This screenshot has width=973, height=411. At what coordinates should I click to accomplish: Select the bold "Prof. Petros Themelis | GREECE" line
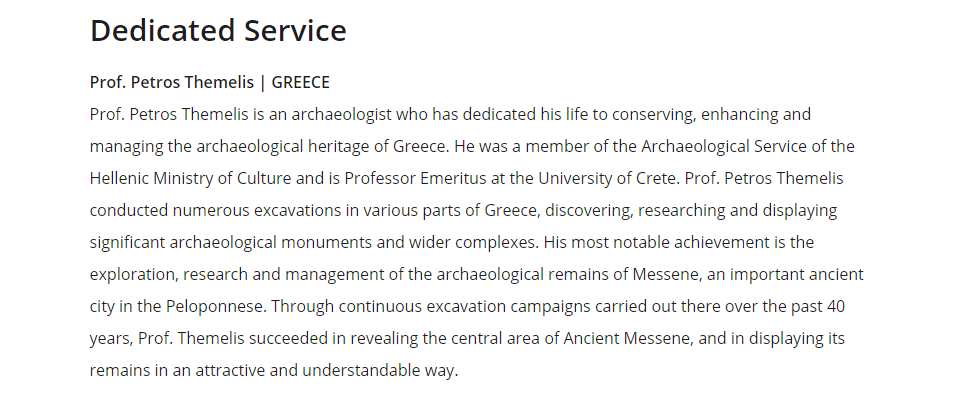[210, 82]
